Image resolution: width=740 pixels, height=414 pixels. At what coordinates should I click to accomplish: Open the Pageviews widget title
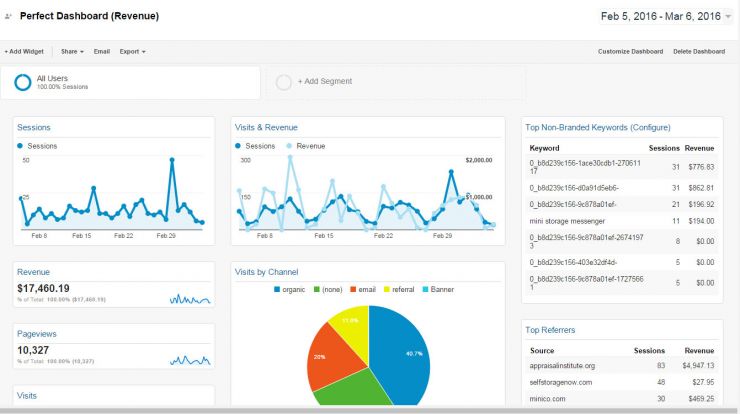point(36,334)
